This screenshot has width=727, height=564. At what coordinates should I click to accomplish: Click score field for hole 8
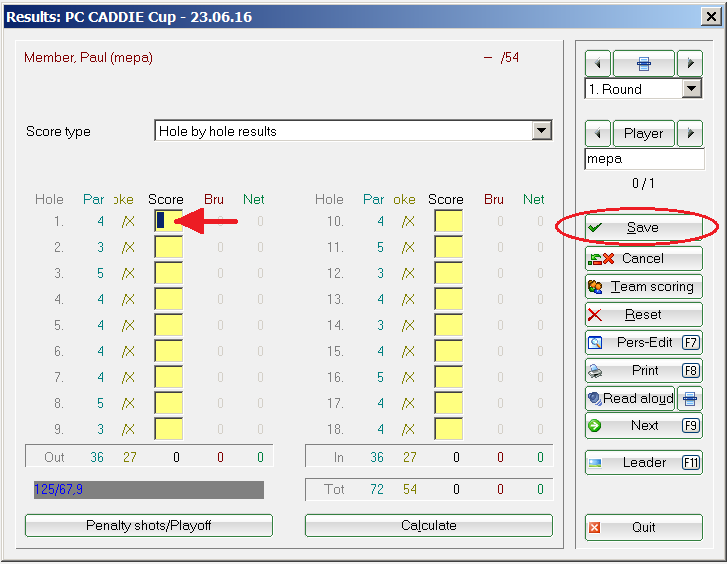[x=169, y=403]
